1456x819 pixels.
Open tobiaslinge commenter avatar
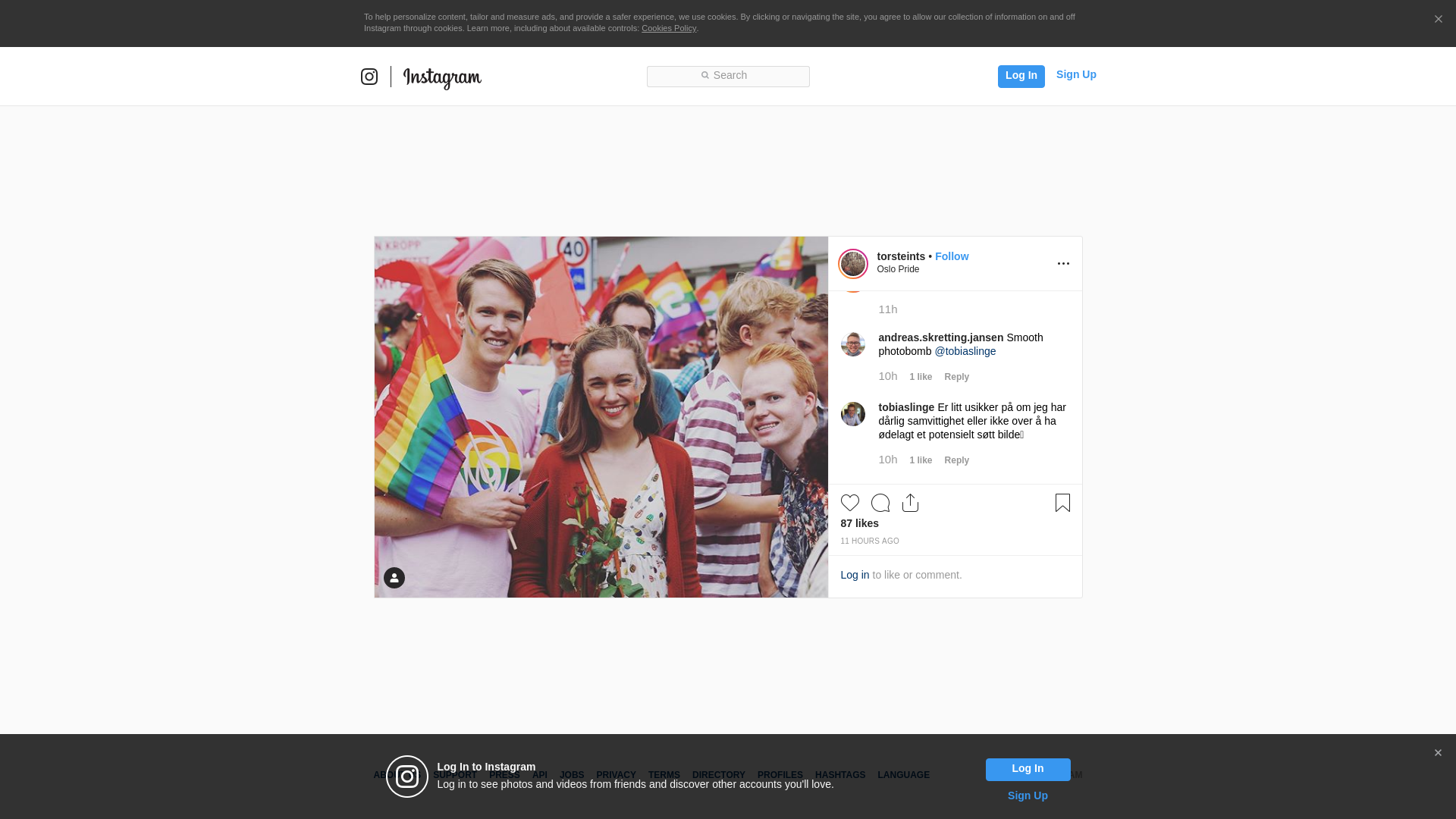click(853, 414)
